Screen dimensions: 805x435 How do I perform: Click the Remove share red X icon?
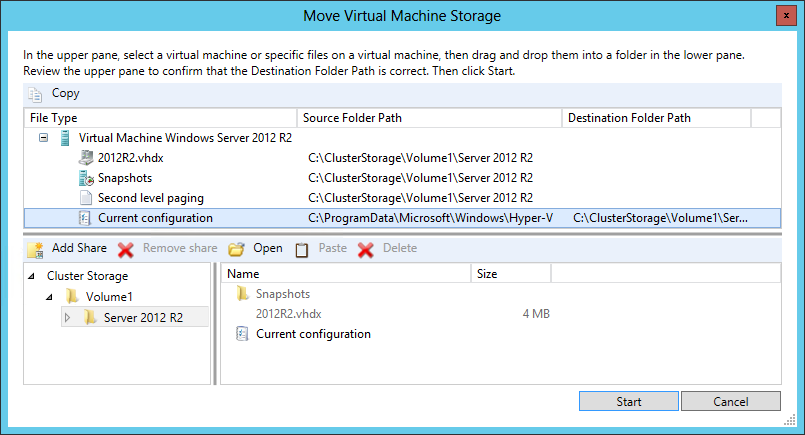pyautogui.click(x=126, y=250)
